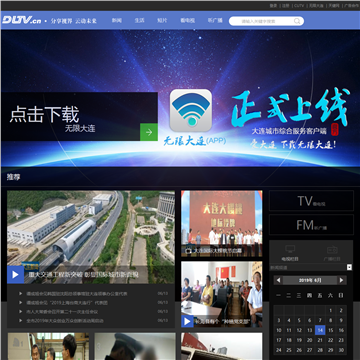Select date 15 in calendar
This screenshot has width=360, height=360.
point(330,330)
